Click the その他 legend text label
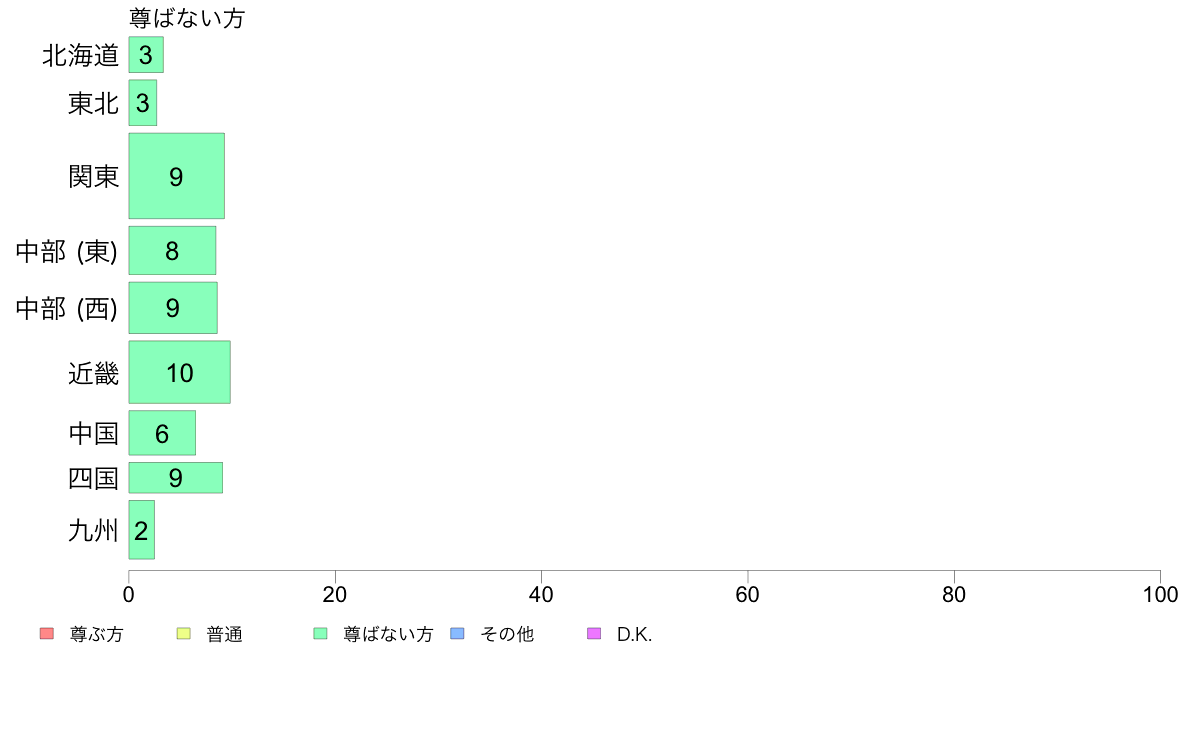 pyautogui.click(x=507, y=634)
